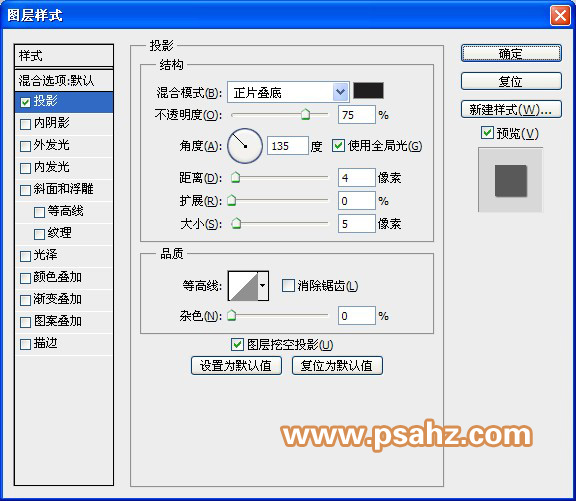Enable the 内阴影 checkbox
576x501 pixels.
point(25,124)
